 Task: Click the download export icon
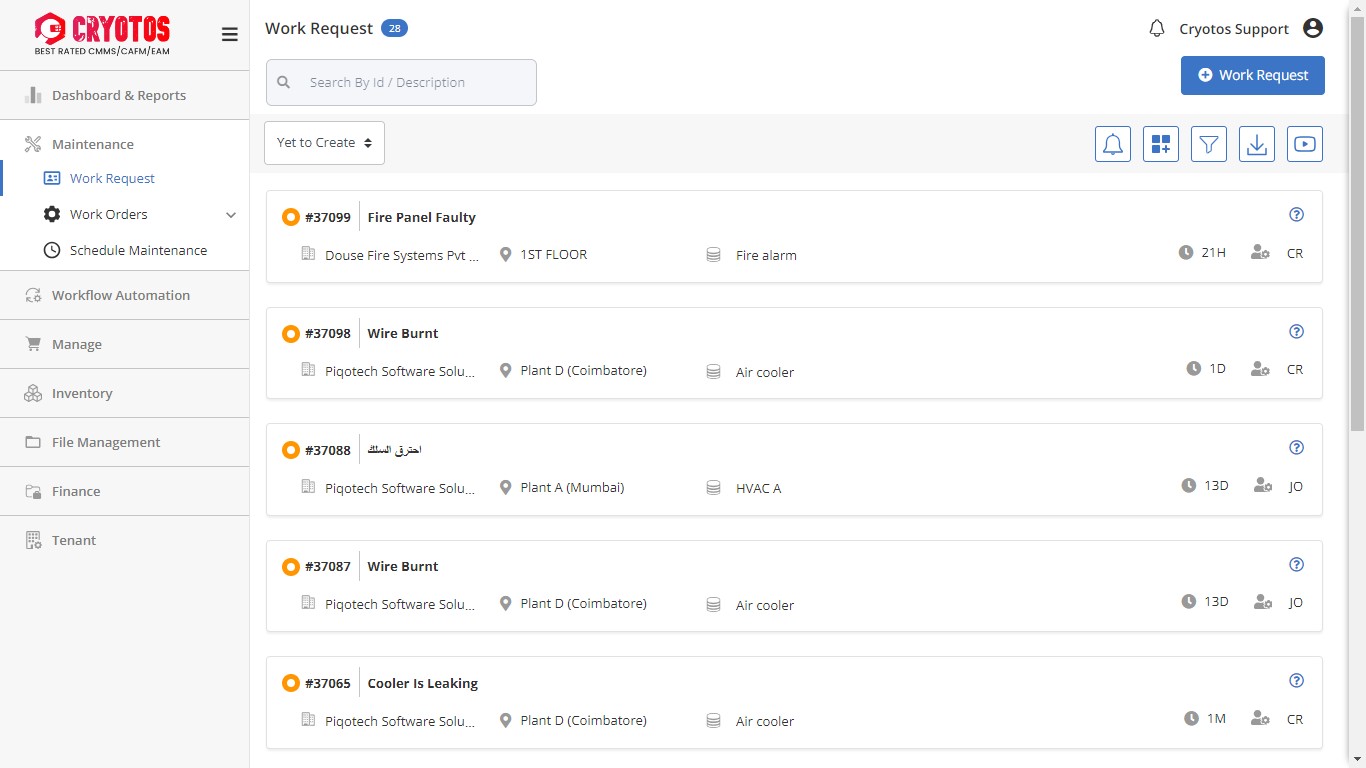point(1256,144)
